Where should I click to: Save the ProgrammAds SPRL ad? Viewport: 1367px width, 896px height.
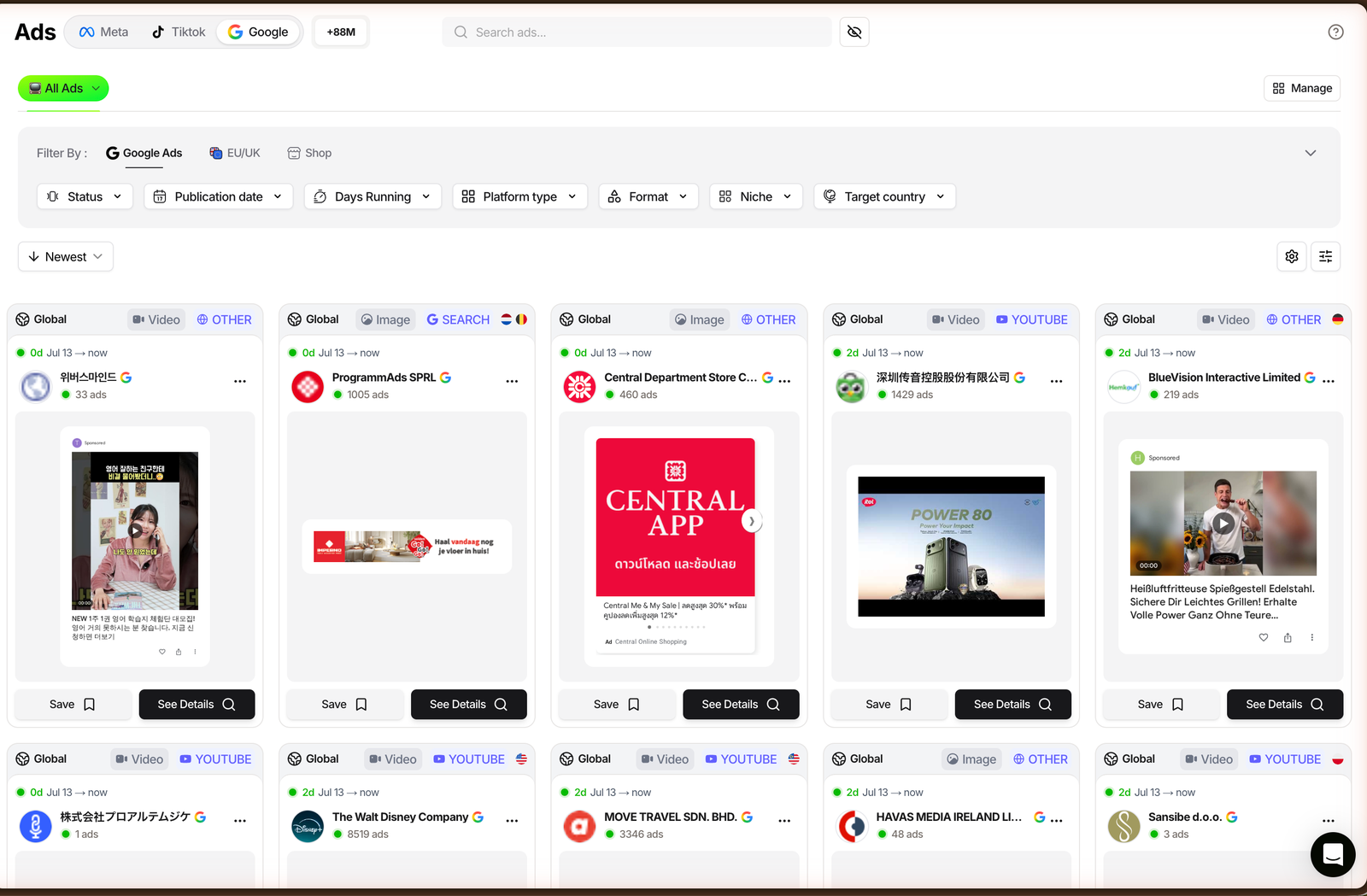344,705
